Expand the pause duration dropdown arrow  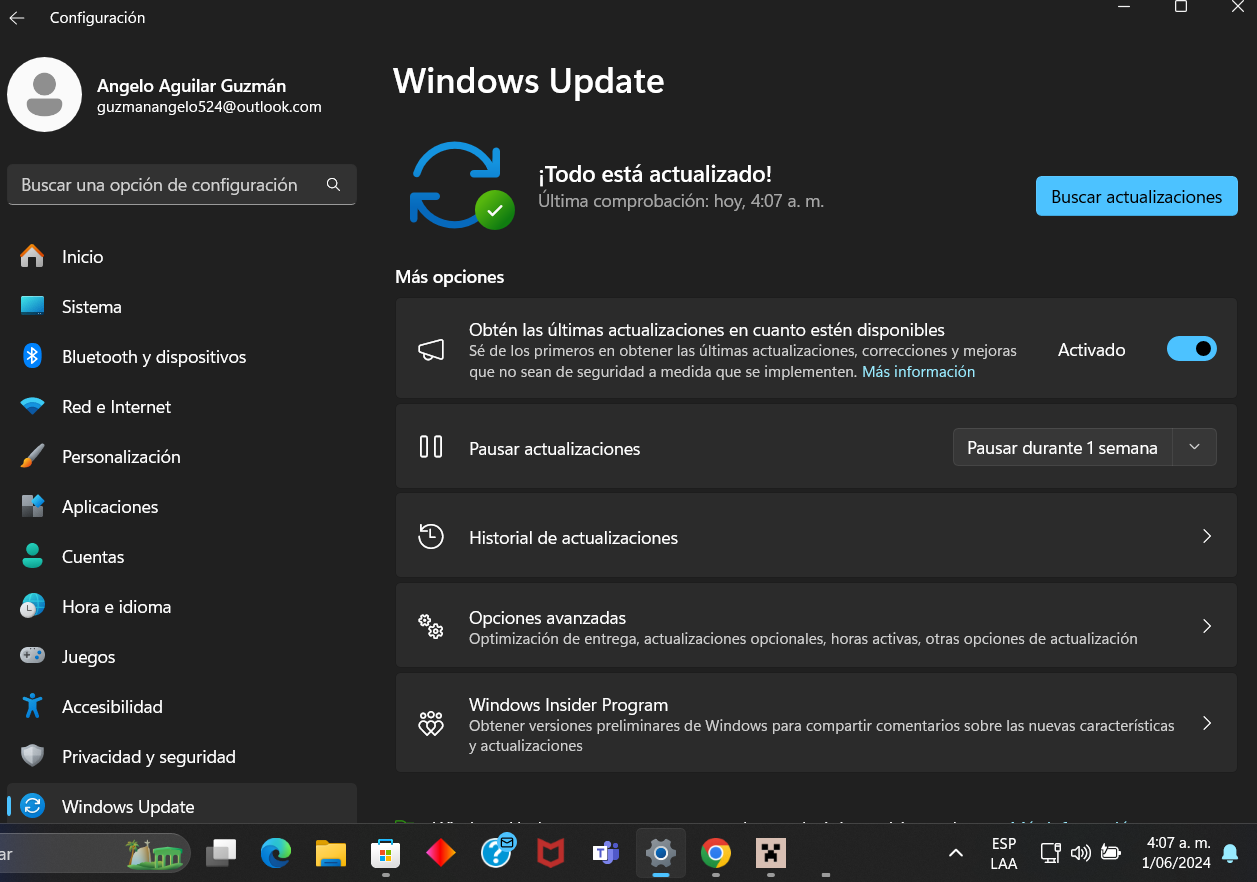click(x=1194, y=447)
